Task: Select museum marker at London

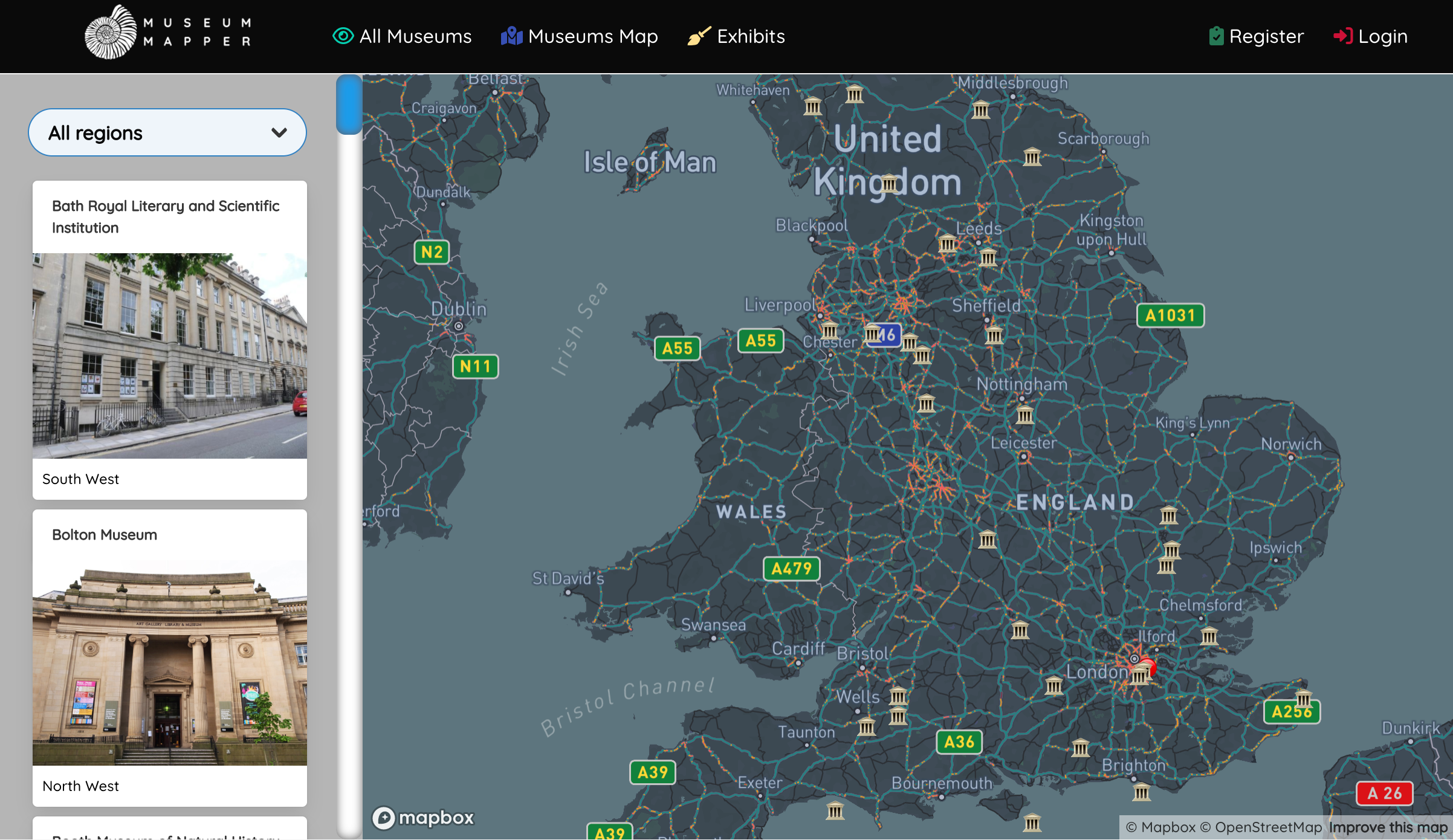Action: click(1139, 675)
